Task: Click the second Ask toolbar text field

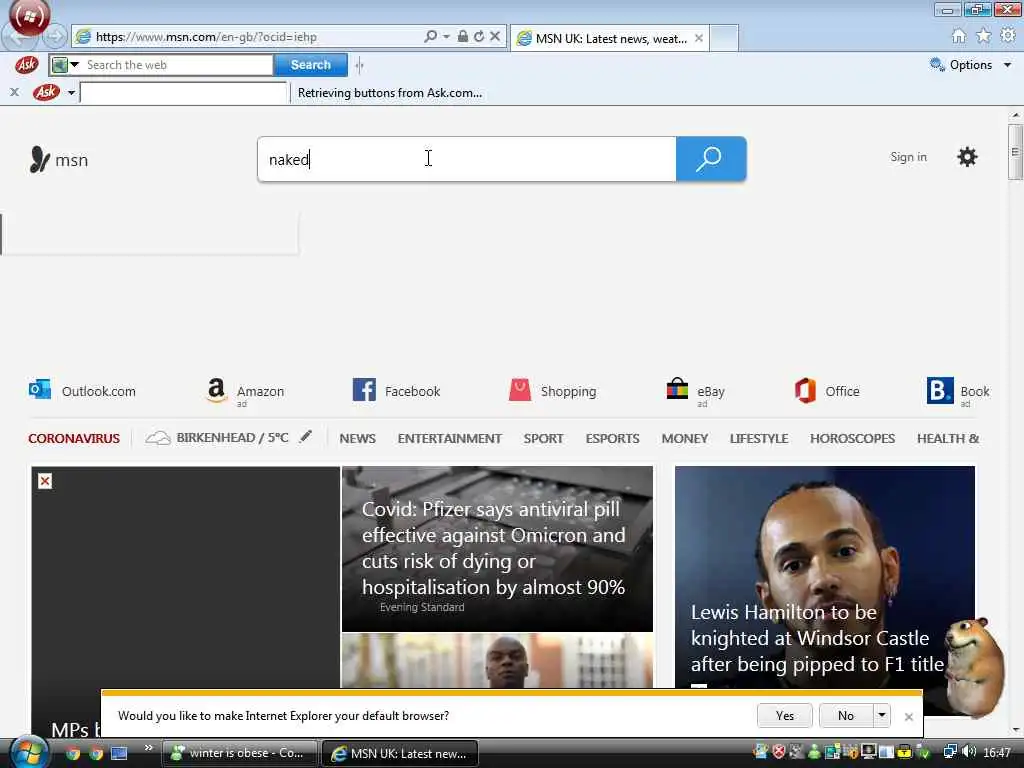Action: (184, 92)
